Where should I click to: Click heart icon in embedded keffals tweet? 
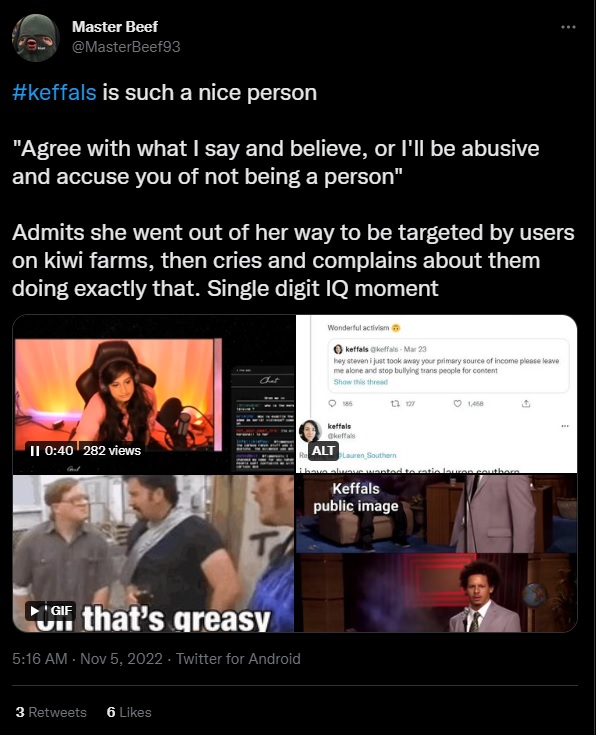tap(458, 403)
